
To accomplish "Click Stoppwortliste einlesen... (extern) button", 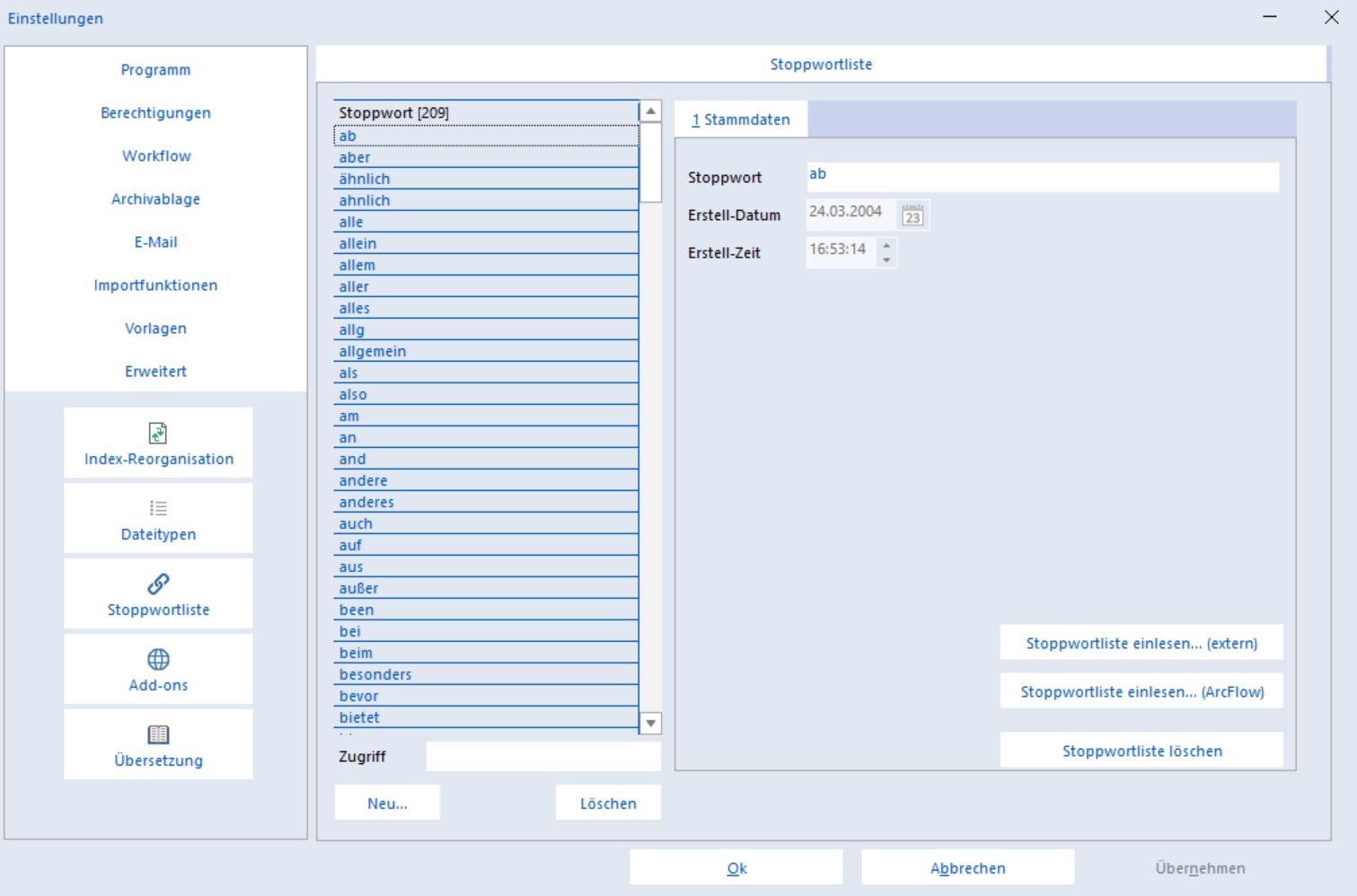I will 1141,643.
